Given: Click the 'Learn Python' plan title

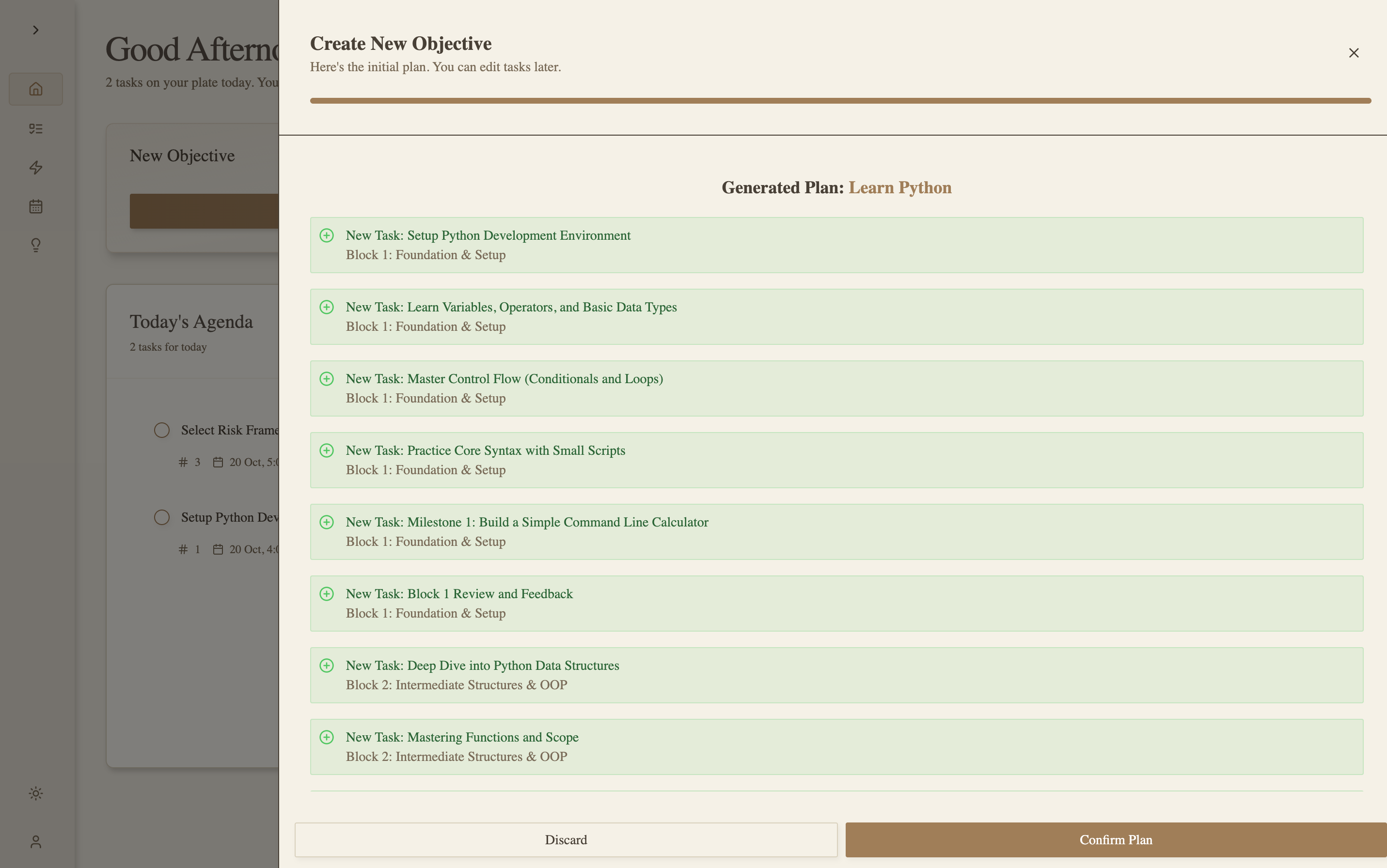Looking at the screenshot, I should click(x=900, y=188).
